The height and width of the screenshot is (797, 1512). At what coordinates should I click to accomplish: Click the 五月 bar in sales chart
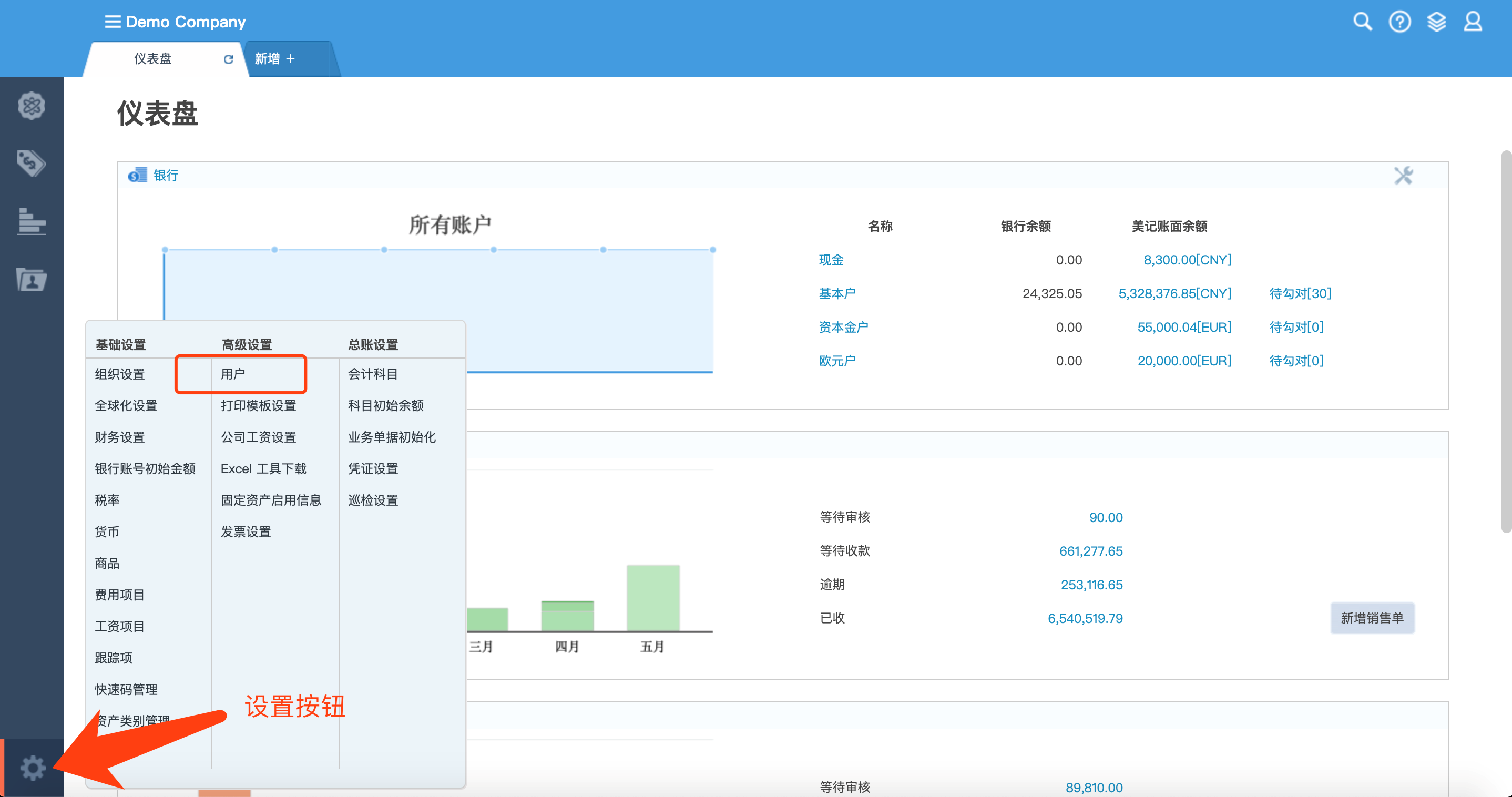click(x=653, y=598)
